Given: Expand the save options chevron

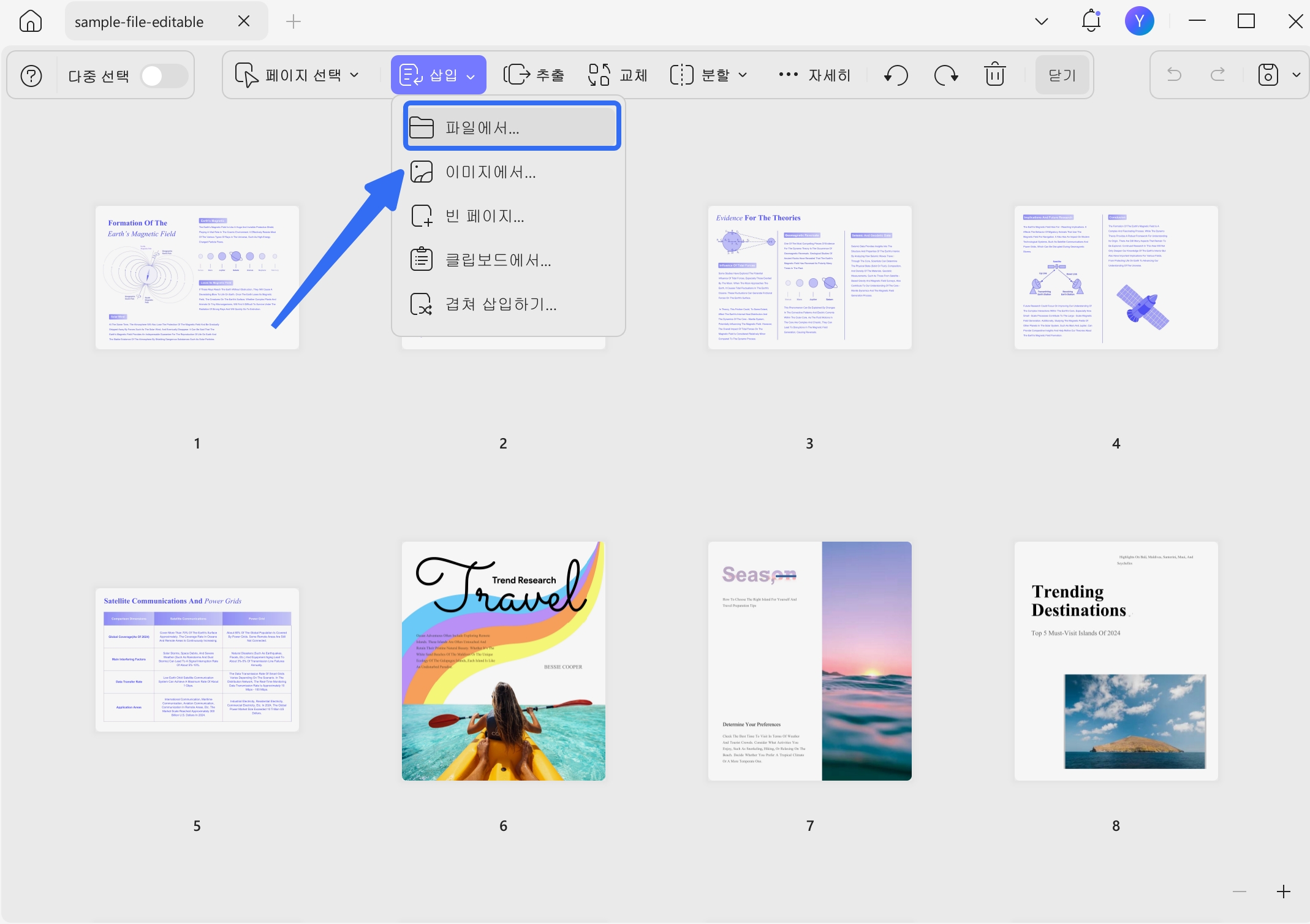Looking at the screenshot, I should [1297, 75].
